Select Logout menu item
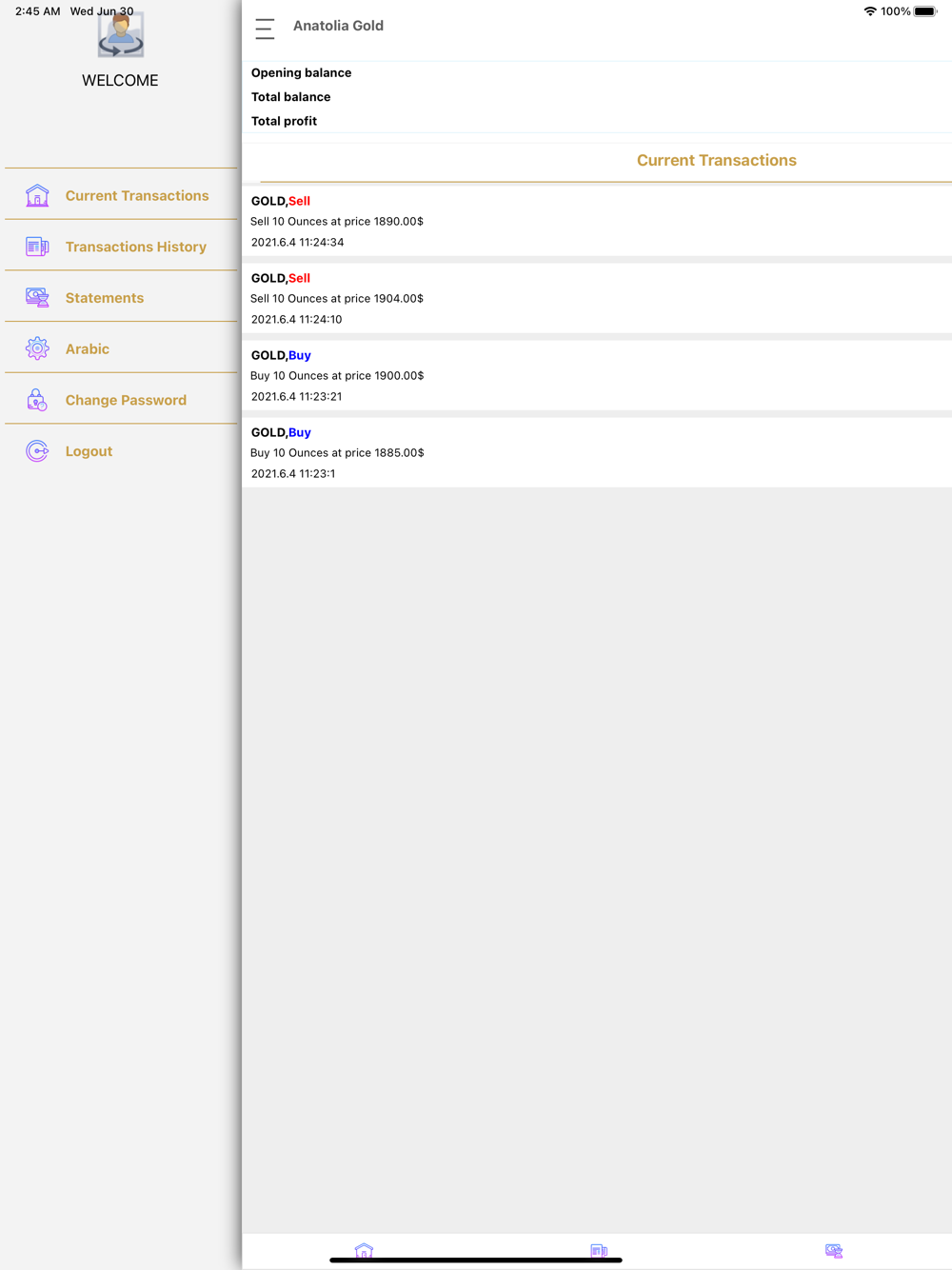 (121, 451)
